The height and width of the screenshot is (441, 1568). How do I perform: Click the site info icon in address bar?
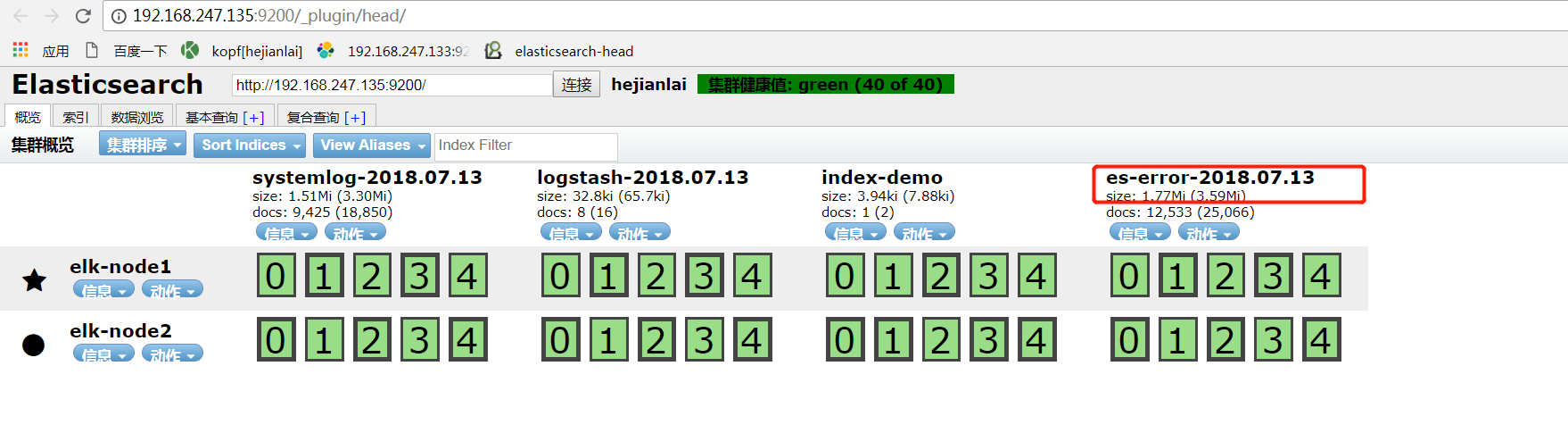coord(119,16)
